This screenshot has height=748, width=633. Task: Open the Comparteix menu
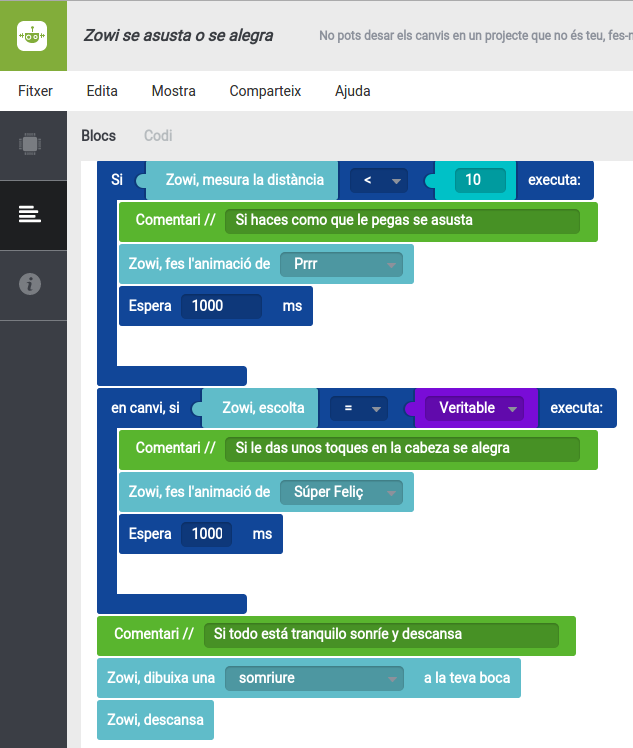265,91
